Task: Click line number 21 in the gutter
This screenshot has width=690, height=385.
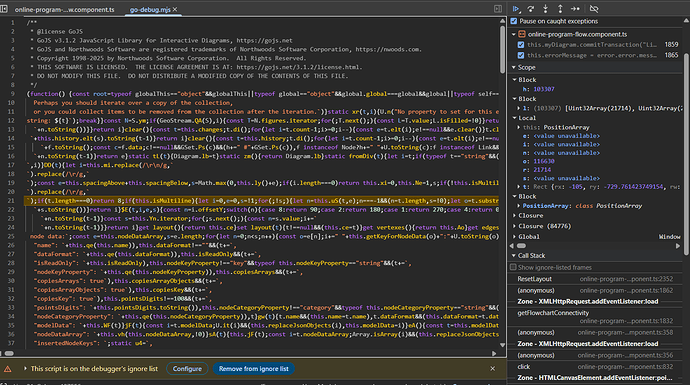Action: (11, 201)
